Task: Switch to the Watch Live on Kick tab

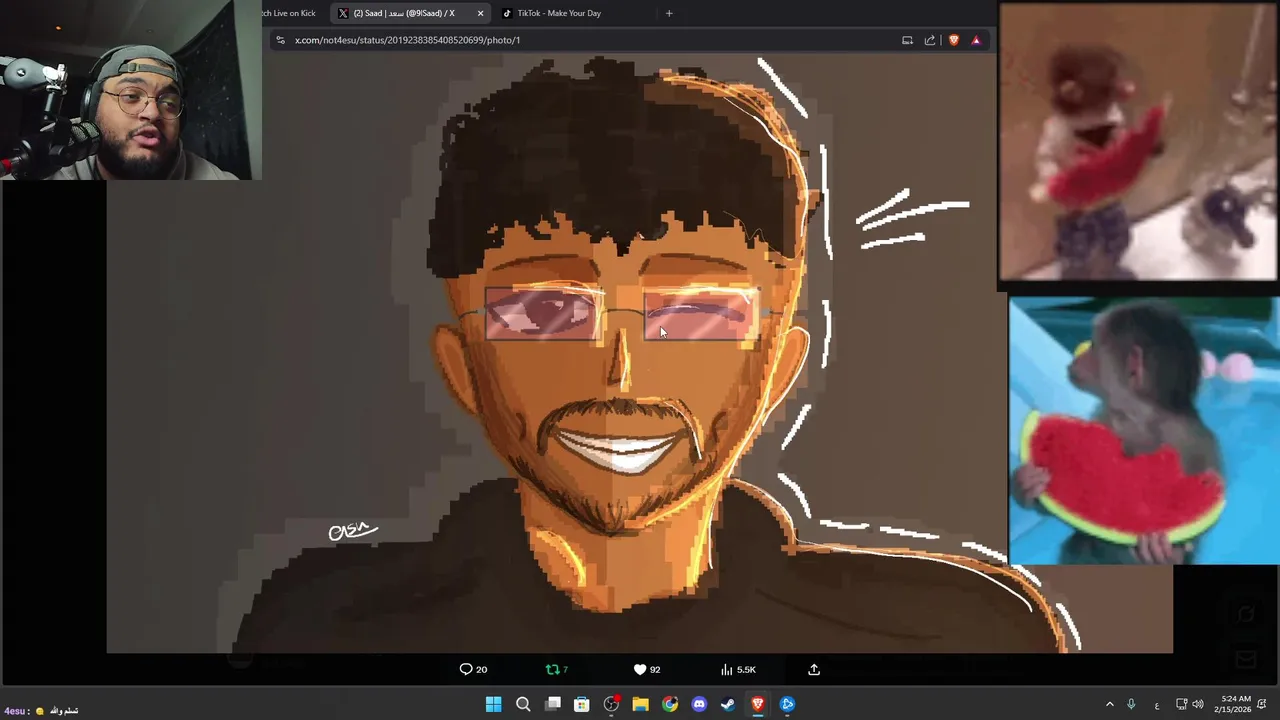Action: [x=290, y=13]
